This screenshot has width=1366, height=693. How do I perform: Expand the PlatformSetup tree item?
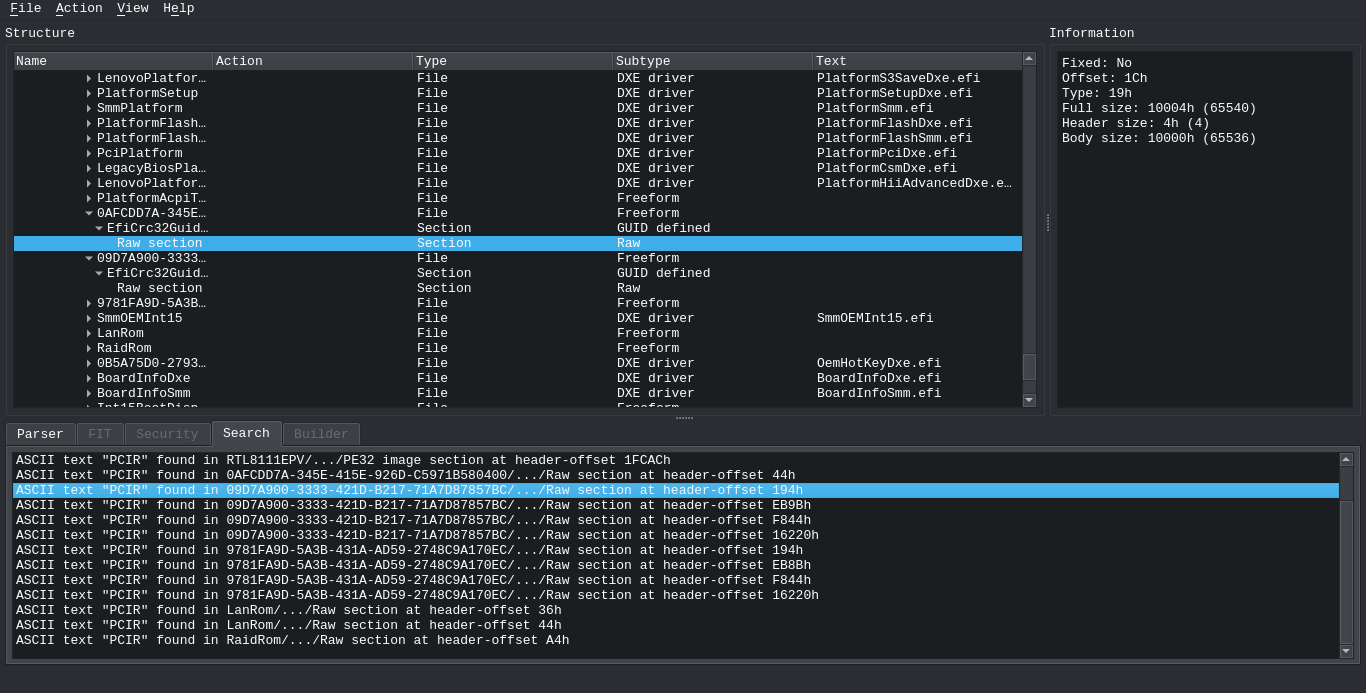pyautogui.click(x=89, y=94)
